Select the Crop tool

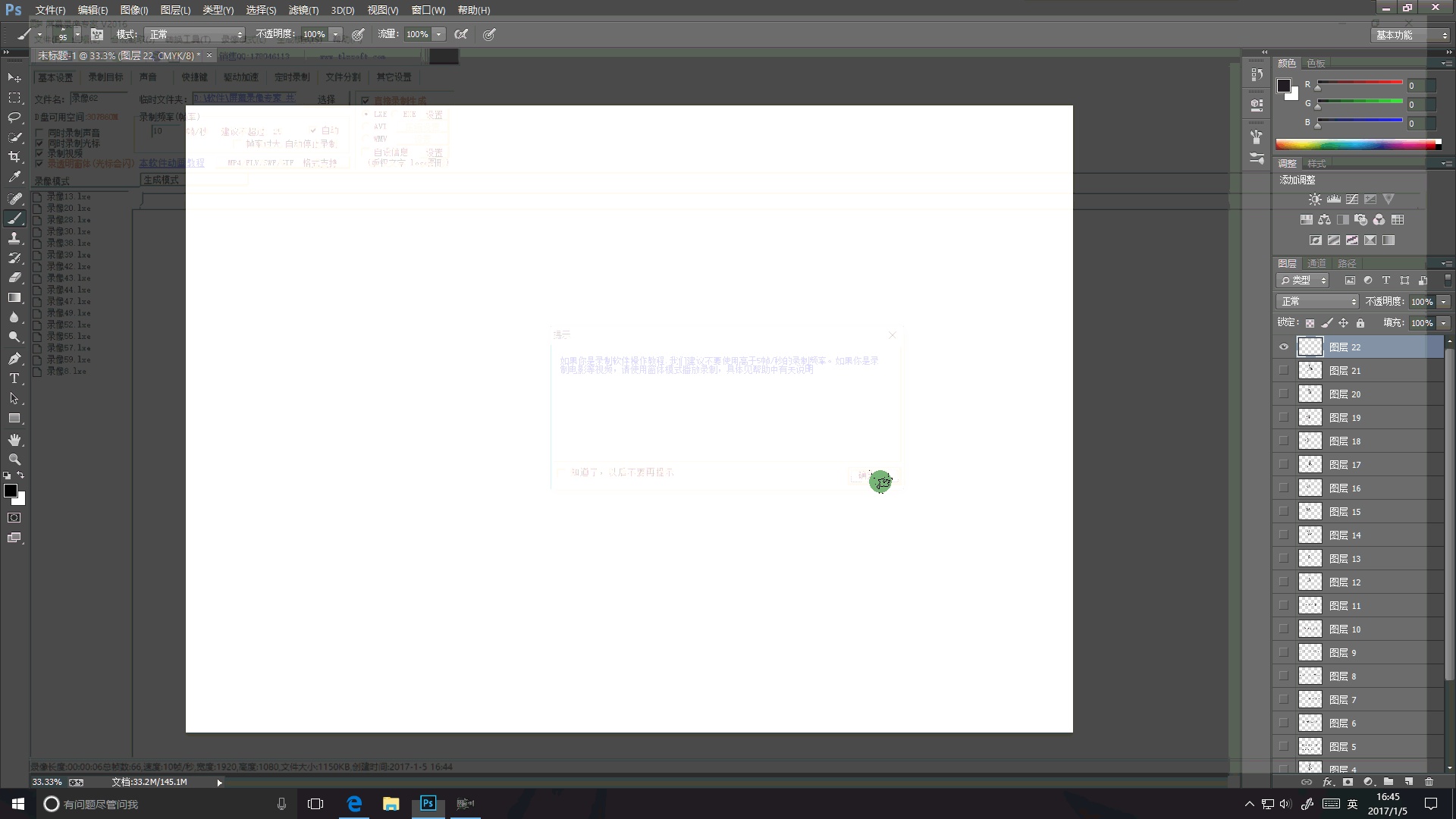[x=14, y=157]
